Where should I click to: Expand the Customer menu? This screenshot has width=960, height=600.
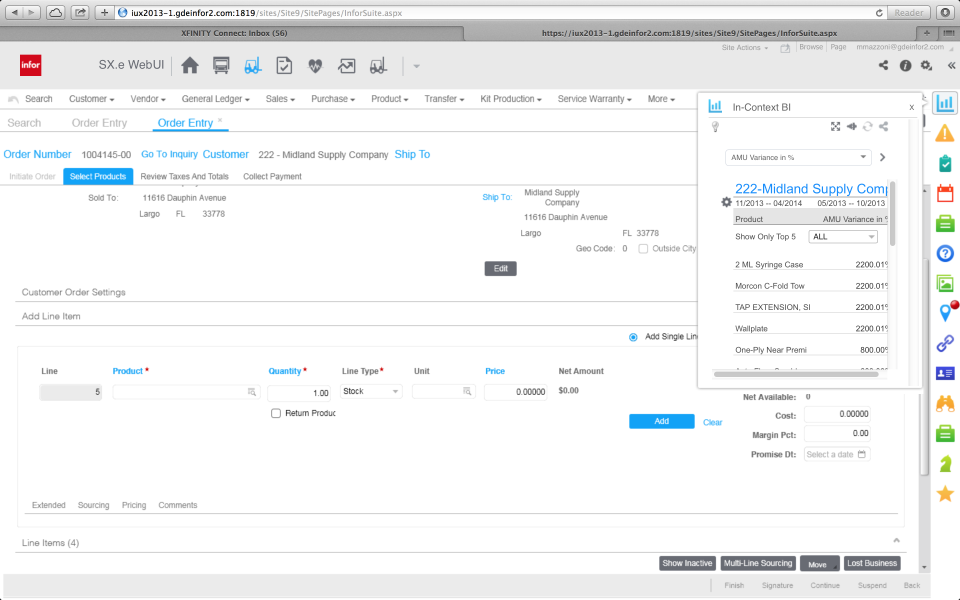[91, 99]
